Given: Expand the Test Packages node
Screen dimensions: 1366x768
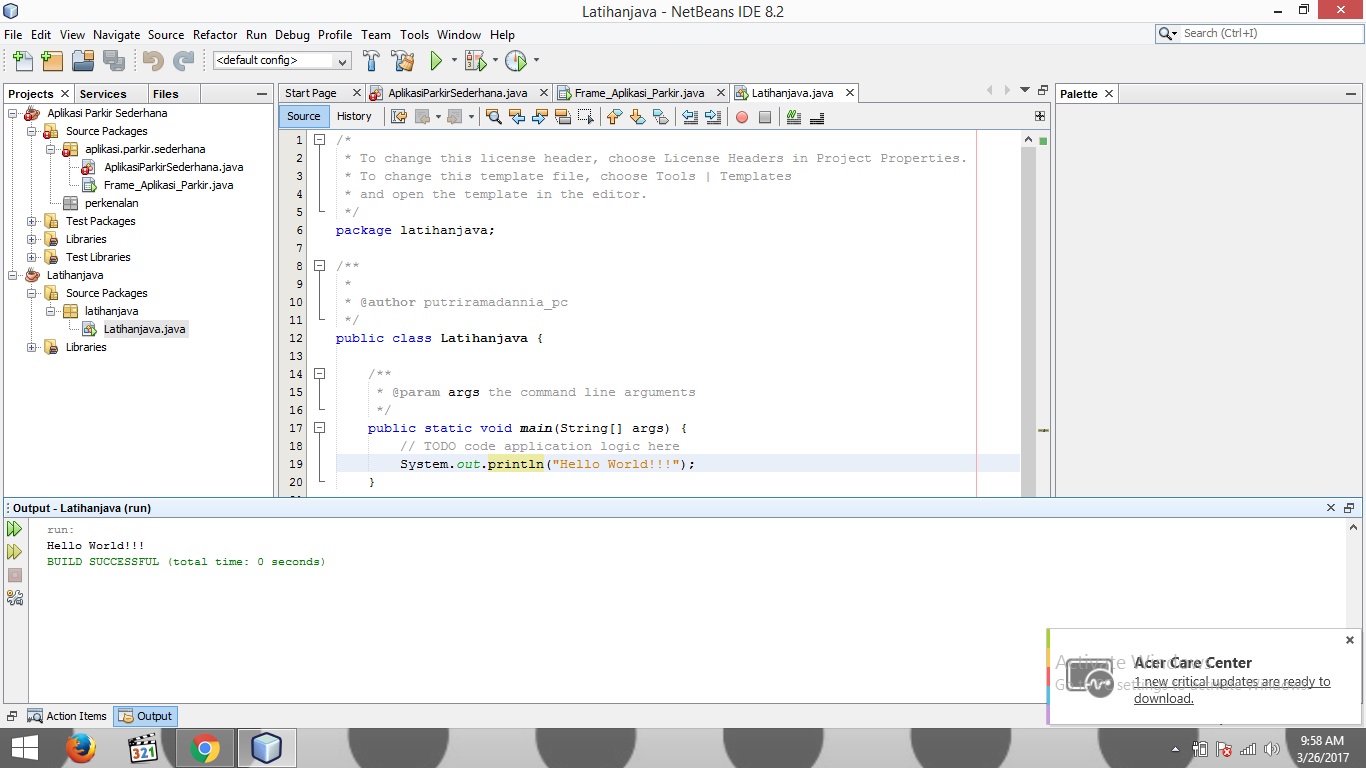Looking at the screenshot, I should [32, 221].
